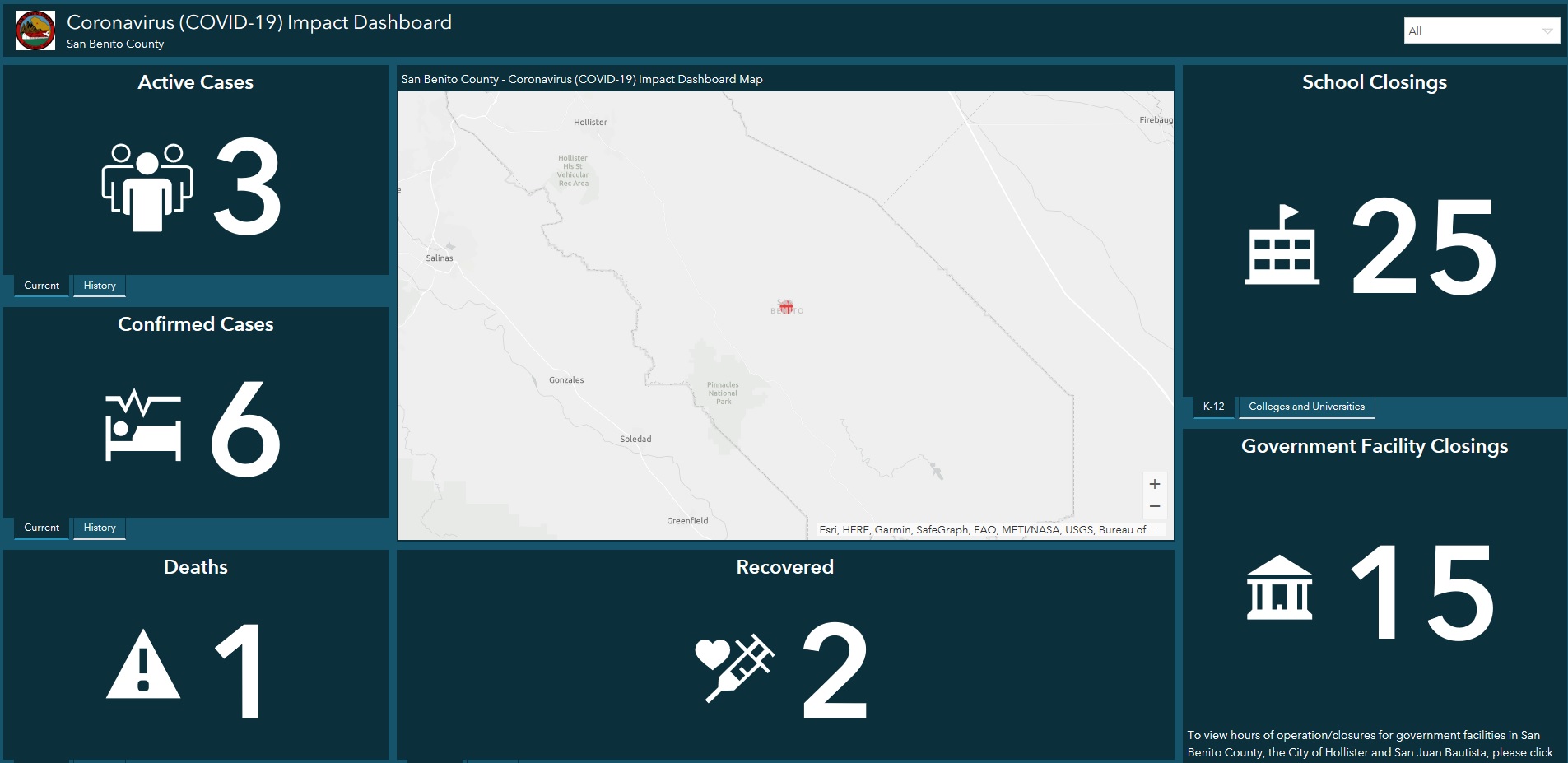The width and height of the screenshot is (1568, 763).
Task: Click the Government Facility Closings building icon
Action: 1280,589
